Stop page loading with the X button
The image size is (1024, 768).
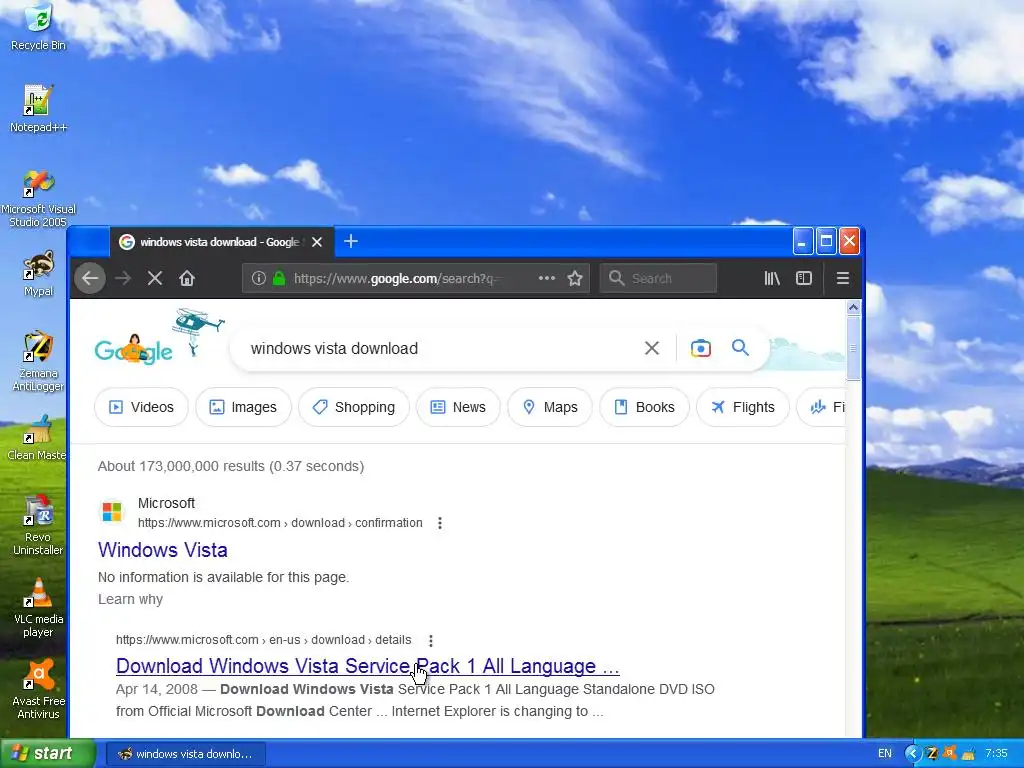tap(155, 278)
